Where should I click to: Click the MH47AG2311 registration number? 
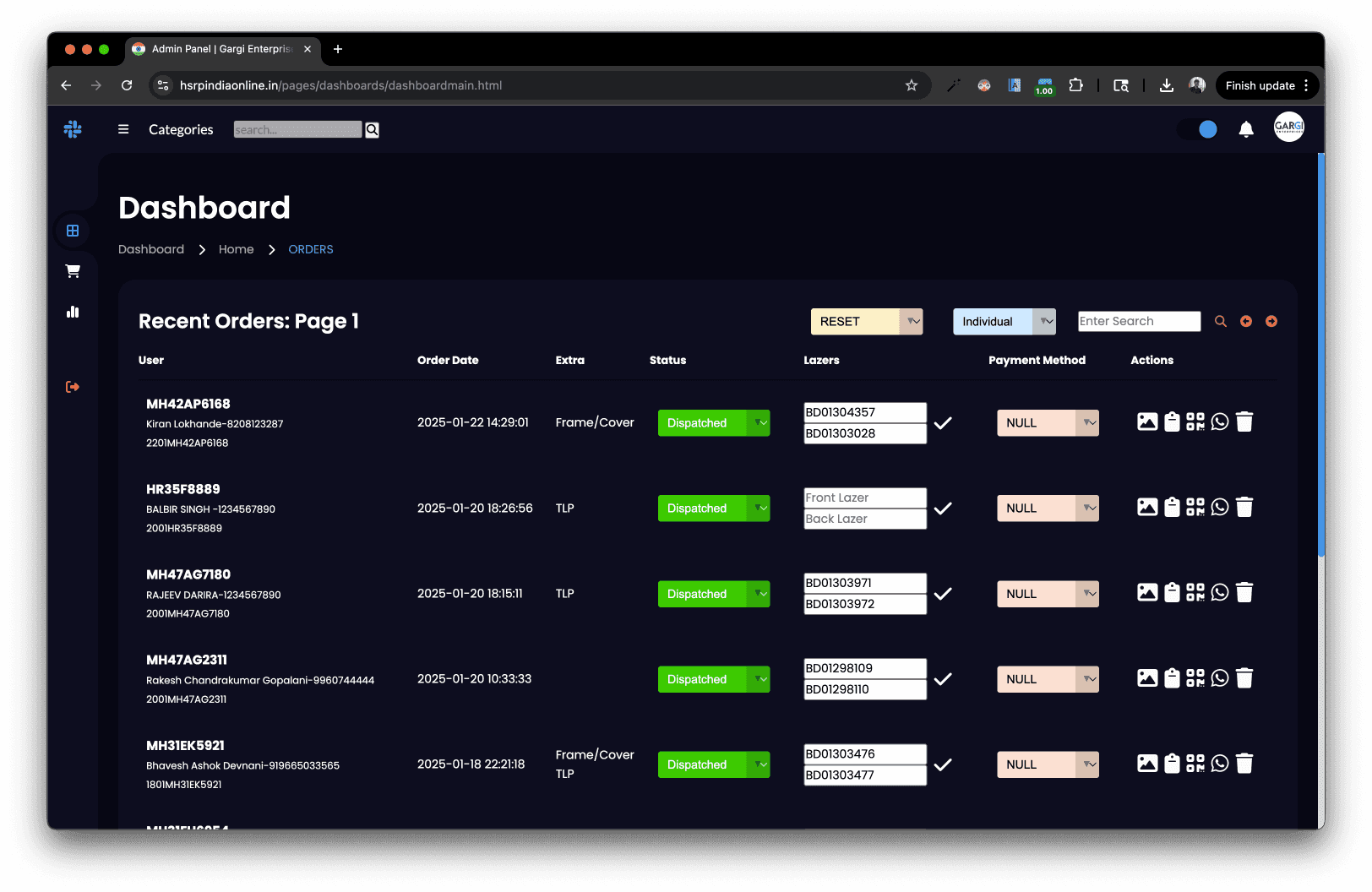tap(187, 660)
